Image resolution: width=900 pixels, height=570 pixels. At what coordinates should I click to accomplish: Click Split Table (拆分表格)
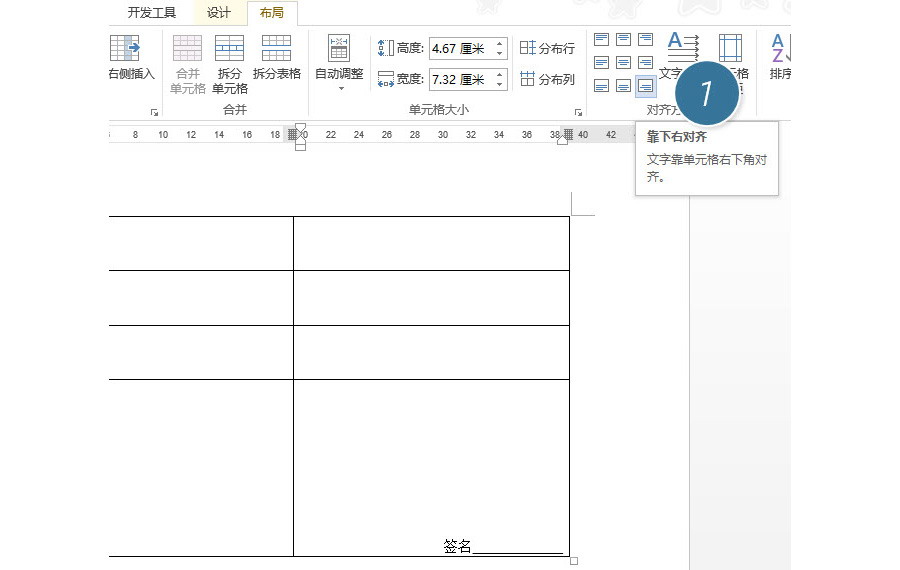click(x=277, y=57)
